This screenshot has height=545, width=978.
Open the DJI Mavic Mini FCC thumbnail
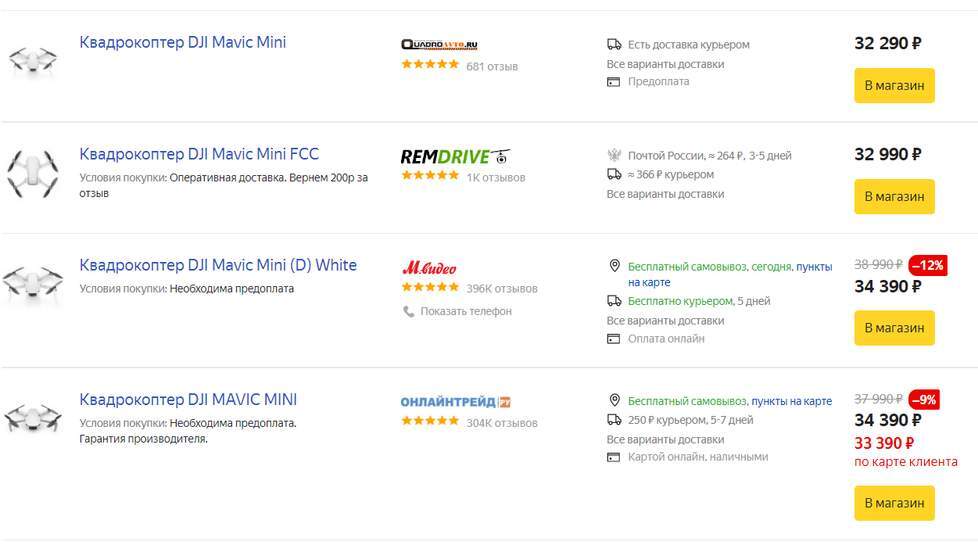[33, 172]
